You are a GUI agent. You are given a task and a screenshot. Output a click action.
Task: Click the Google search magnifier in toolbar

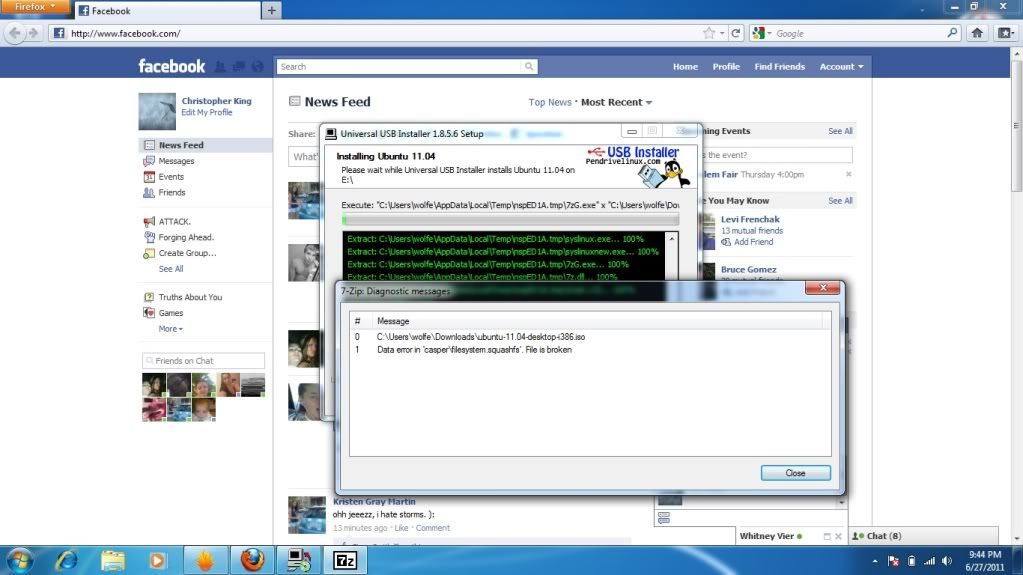(952, 33)
